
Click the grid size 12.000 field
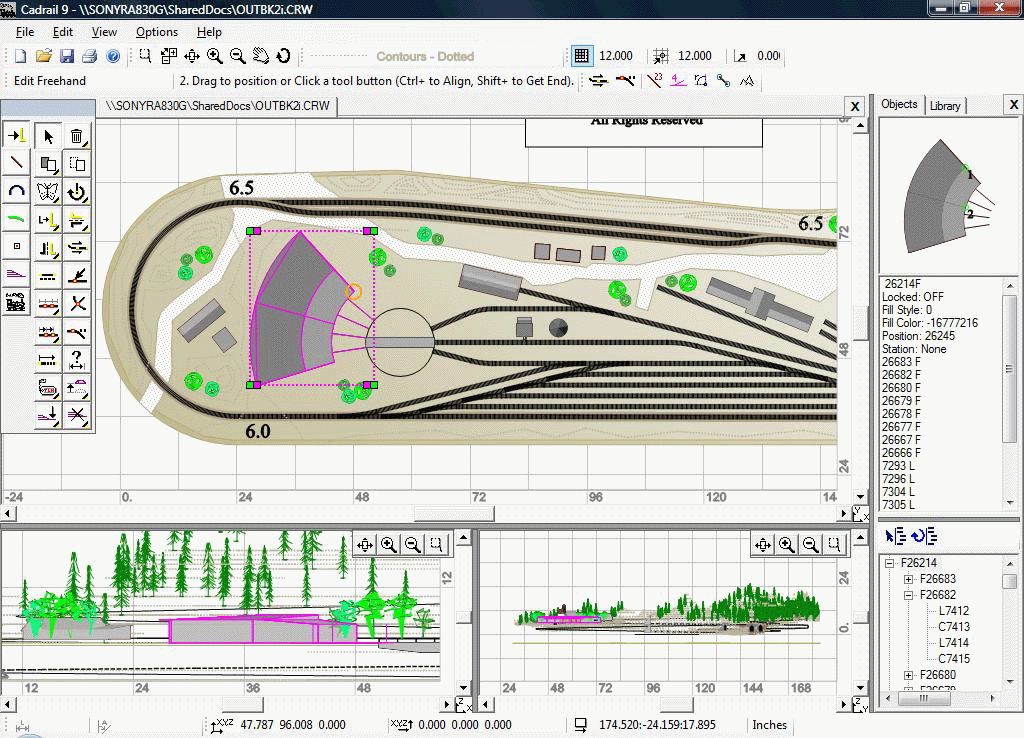point(615,56)
